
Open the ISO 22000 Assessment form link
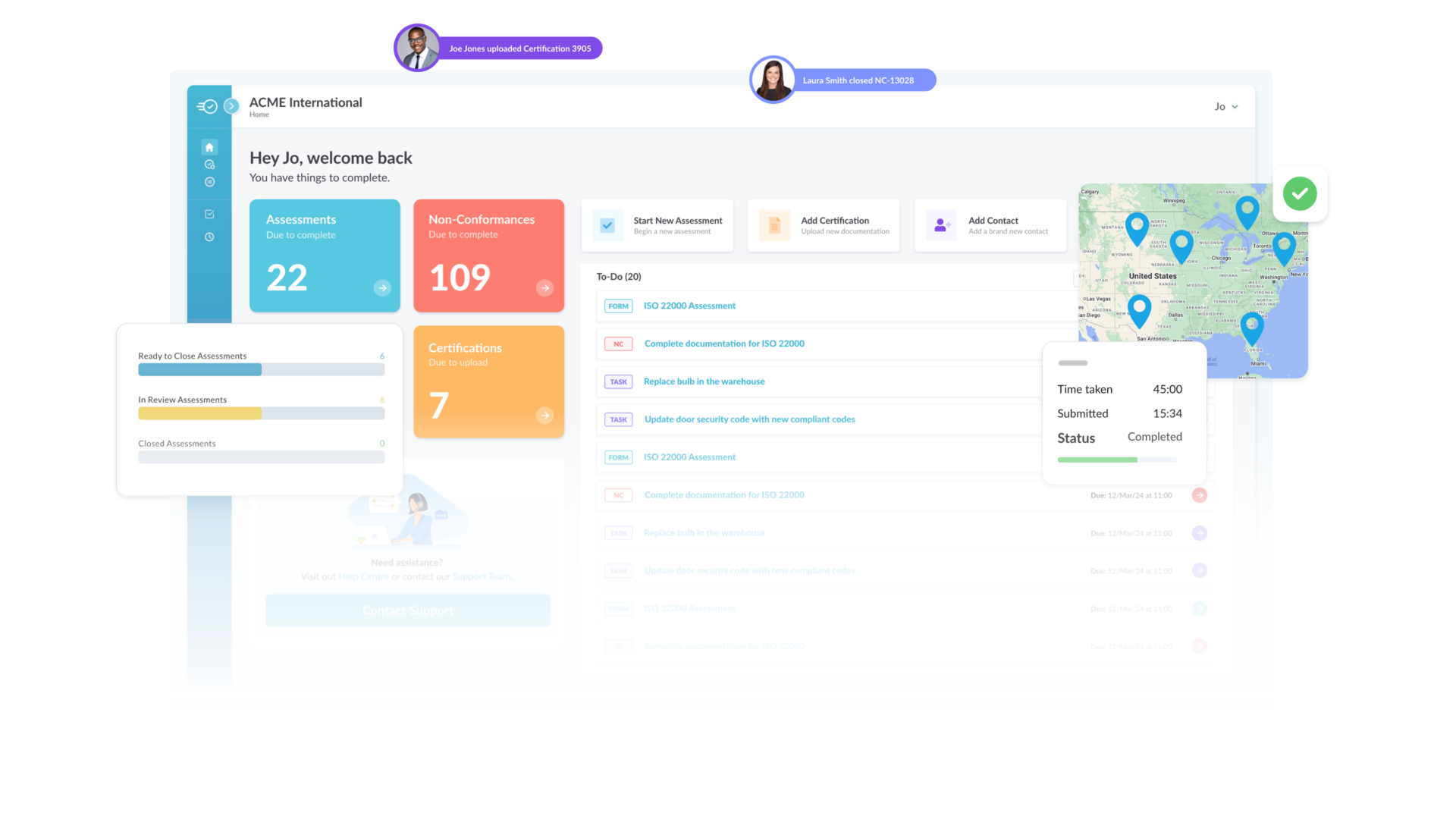(689, 306)
